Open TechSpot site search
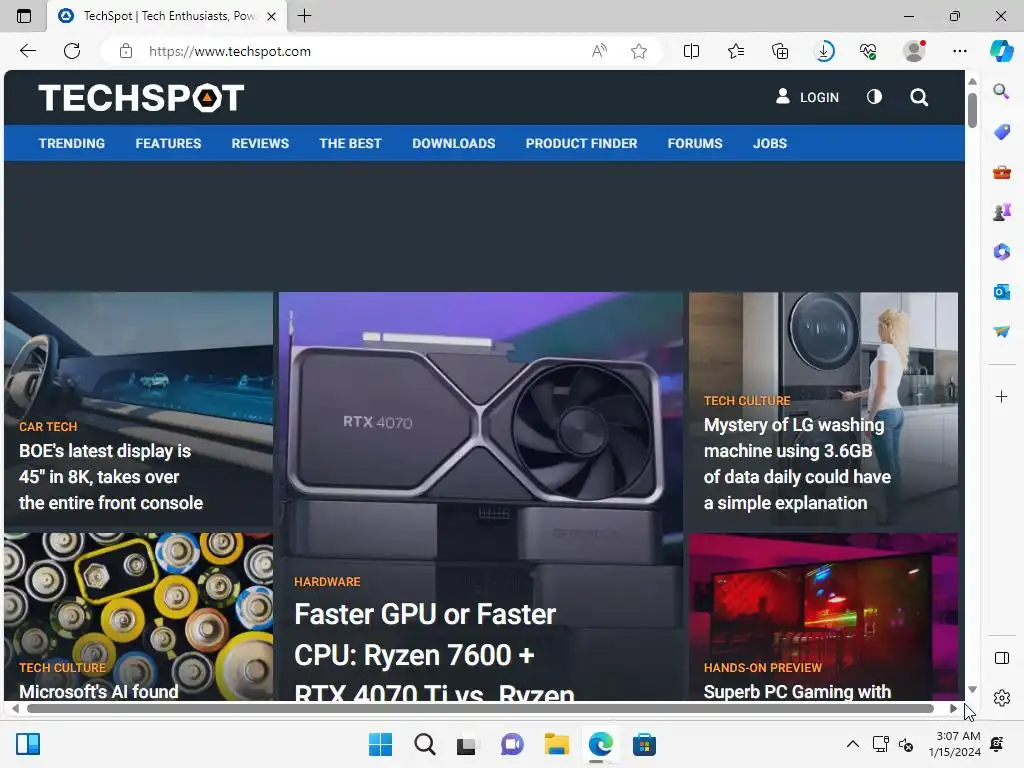Image resolution: width=1024 pixels, height=768 pixels. tap(919, 97)
